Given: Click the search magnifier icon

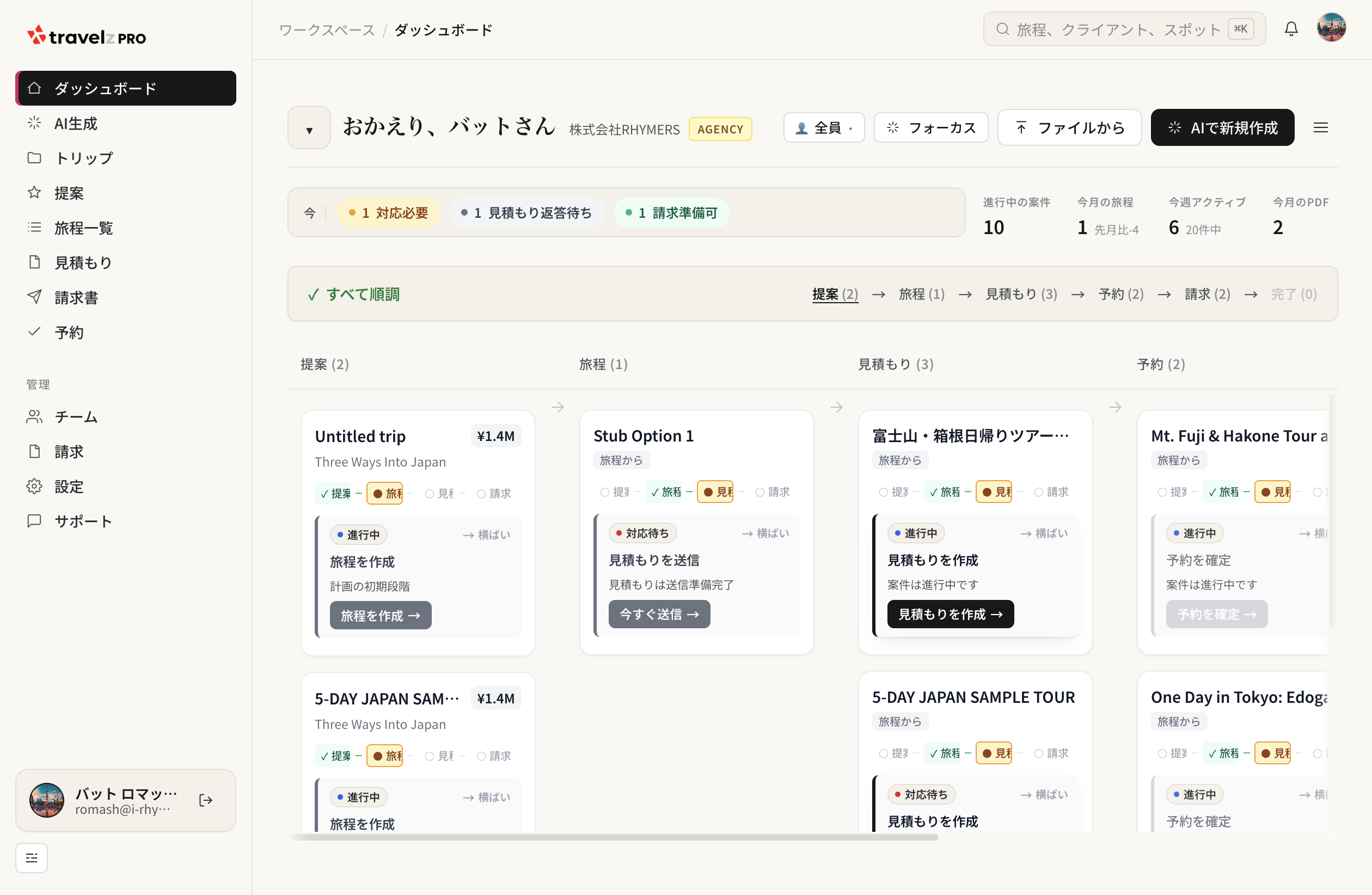Looking at the screenshot, I should pos(1002,29).
